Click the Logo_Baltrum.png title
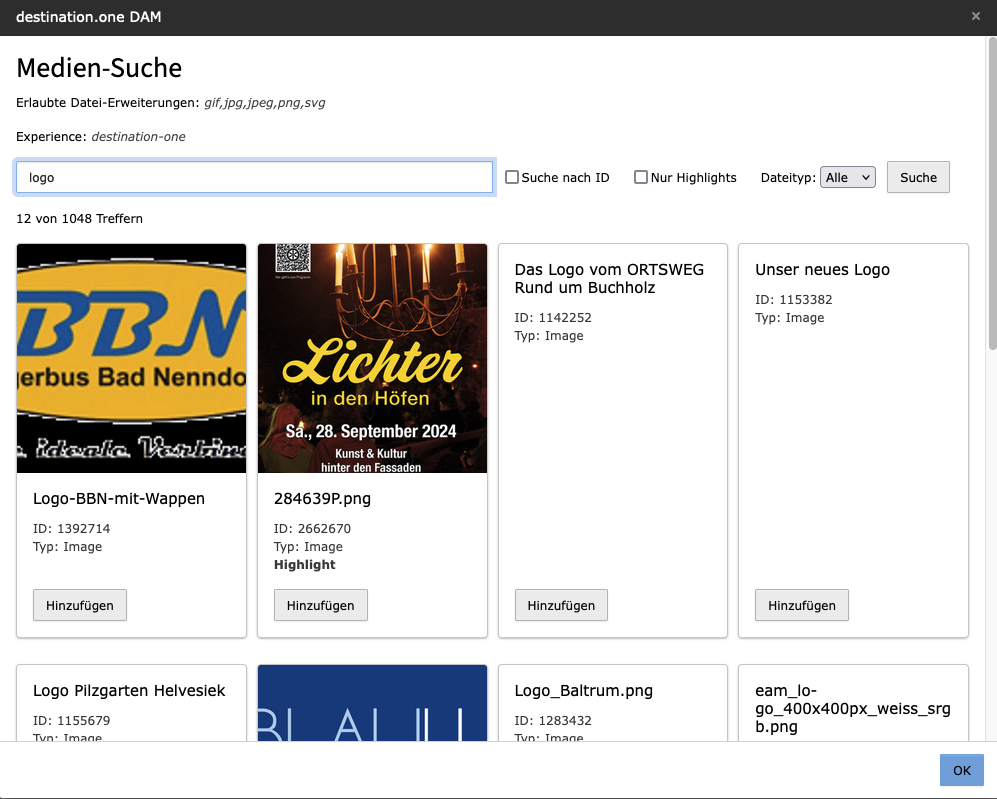The height and width of the screenshot is (799, 997). (584, 691)
